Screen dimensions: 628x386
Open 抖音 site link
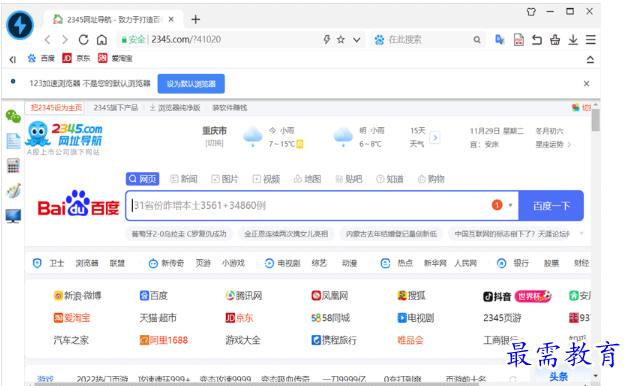click(497, 296)
